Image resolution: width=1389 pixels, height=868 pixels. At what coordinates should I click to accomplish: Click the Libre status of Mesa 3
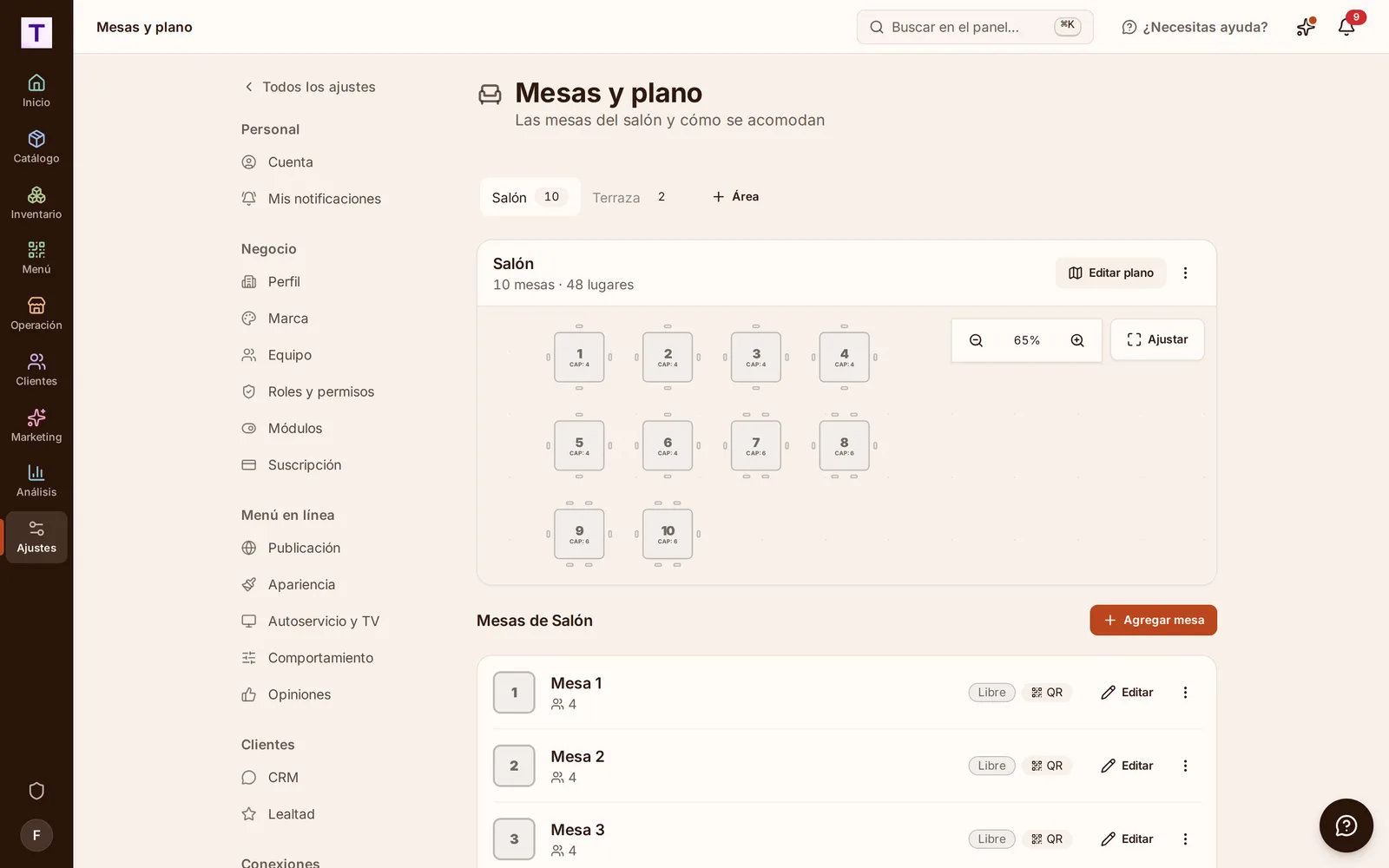pos(991,839)
